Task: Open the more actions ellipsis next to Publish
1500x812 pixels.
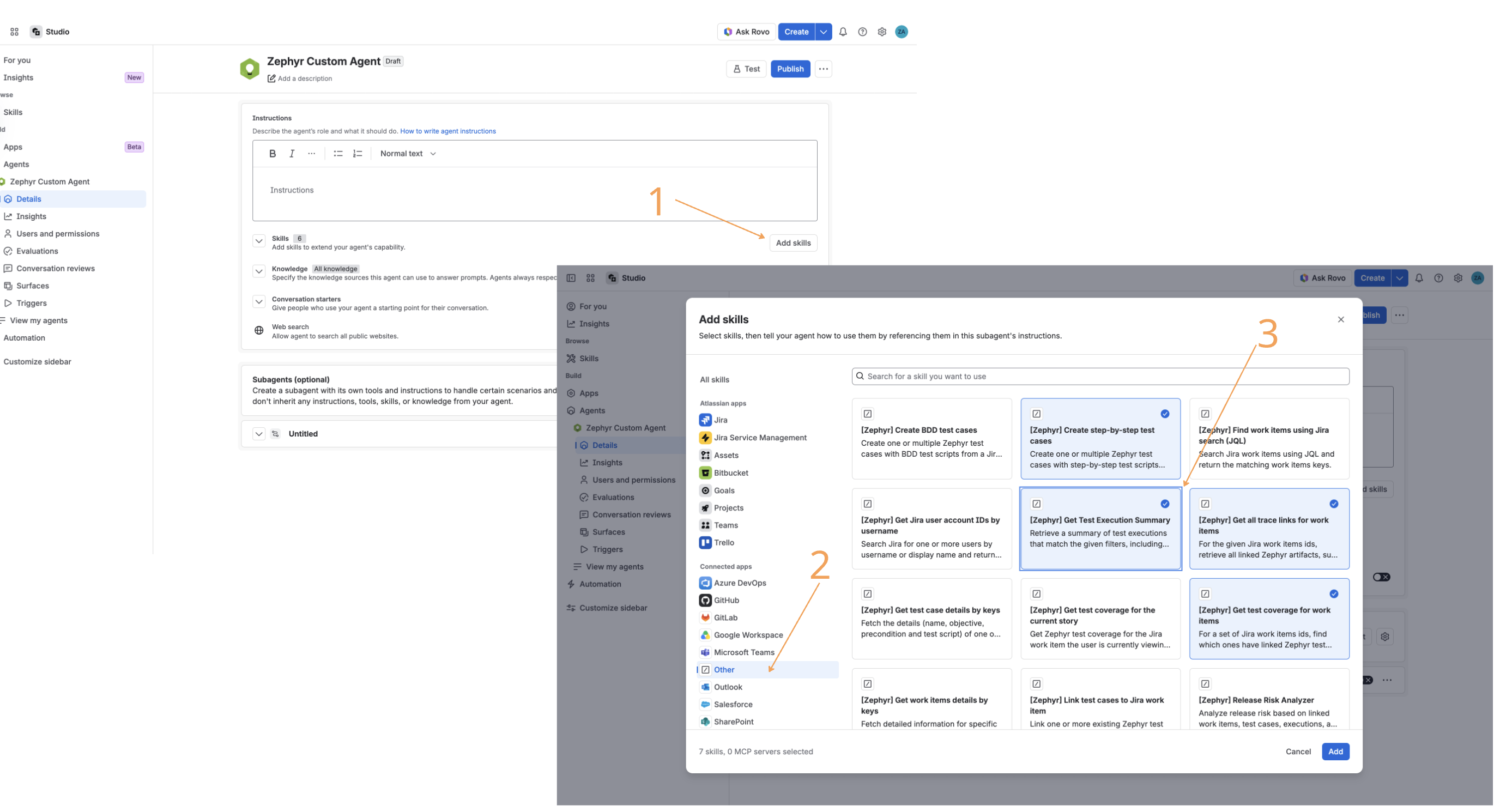Action: point(824,69)
